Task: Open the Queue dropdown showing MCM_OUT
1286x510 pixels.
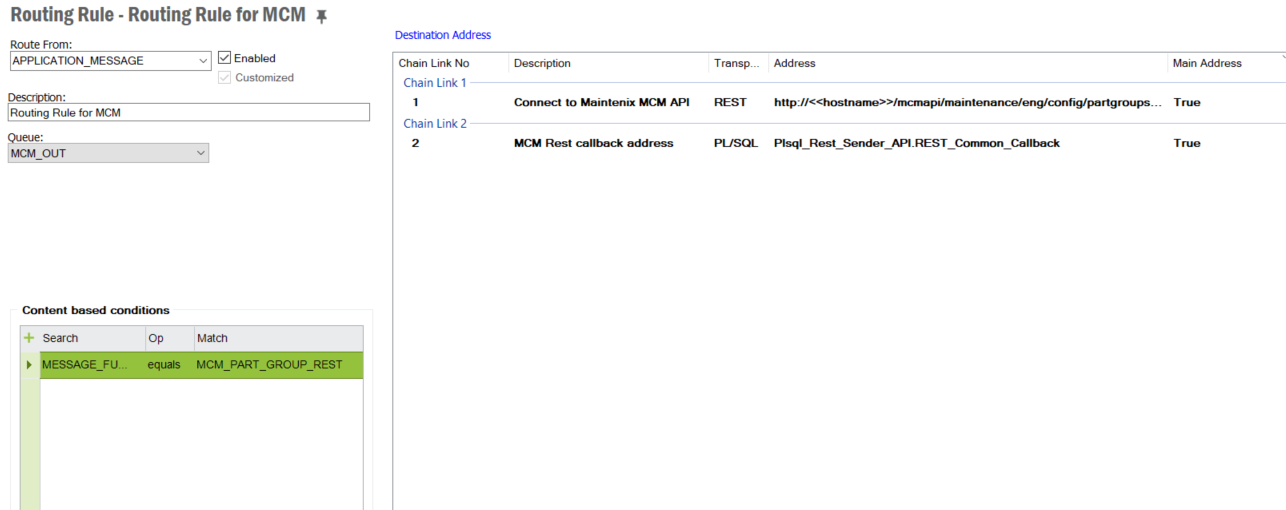Action: click(200, 153)
